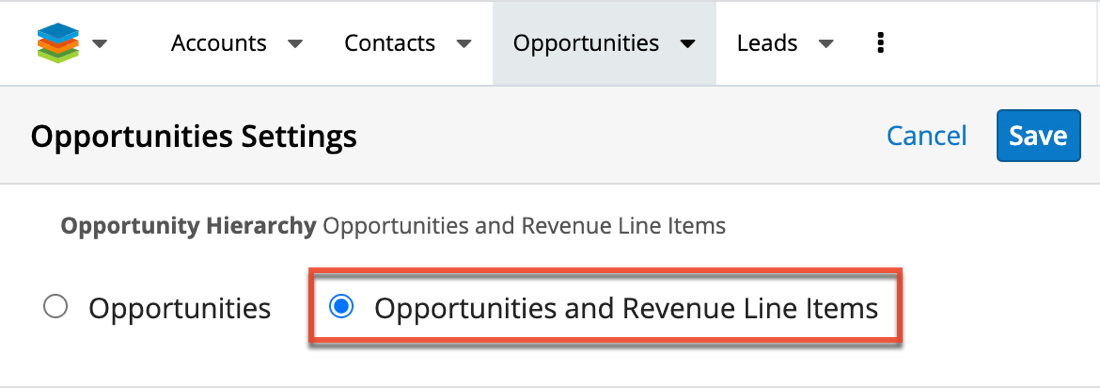Go to the Contacts module tab
1100x388 pixels.
pos(389,44)
